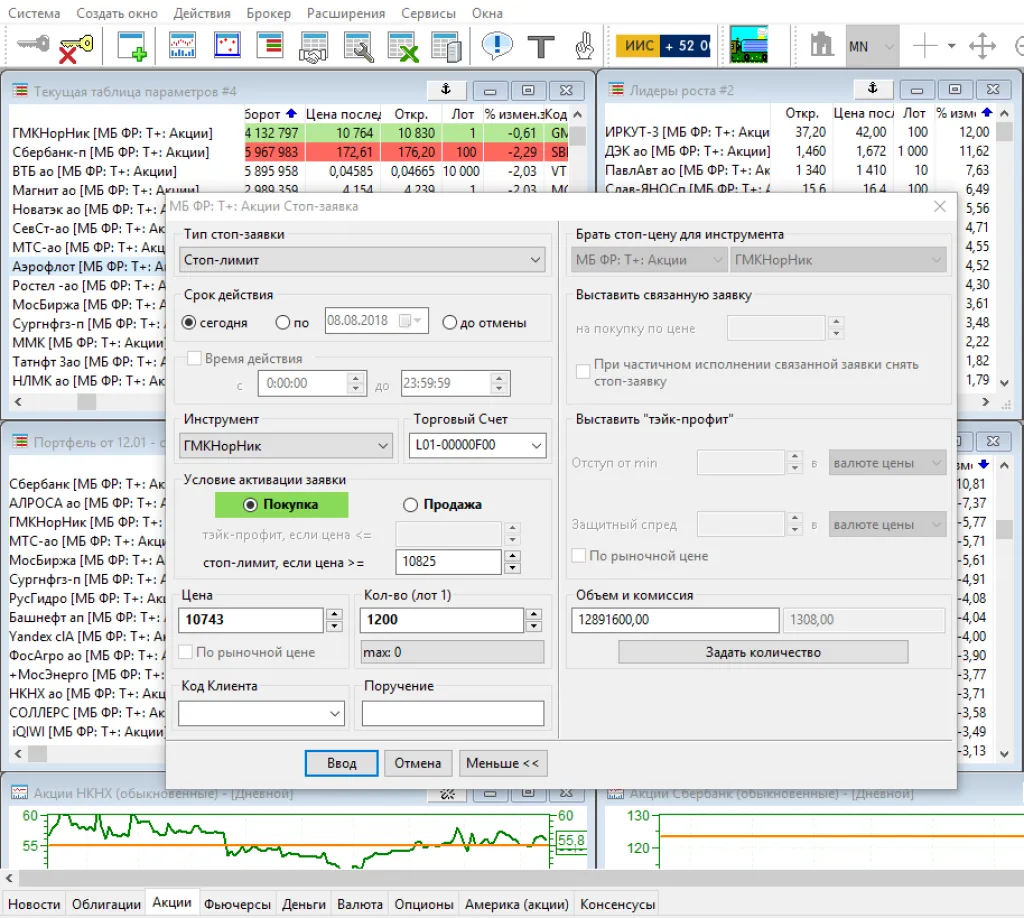Click the 'Задать количество' button
This screenshot has height=918, width=1024.
pyautogui.click(x=762, y=652)
